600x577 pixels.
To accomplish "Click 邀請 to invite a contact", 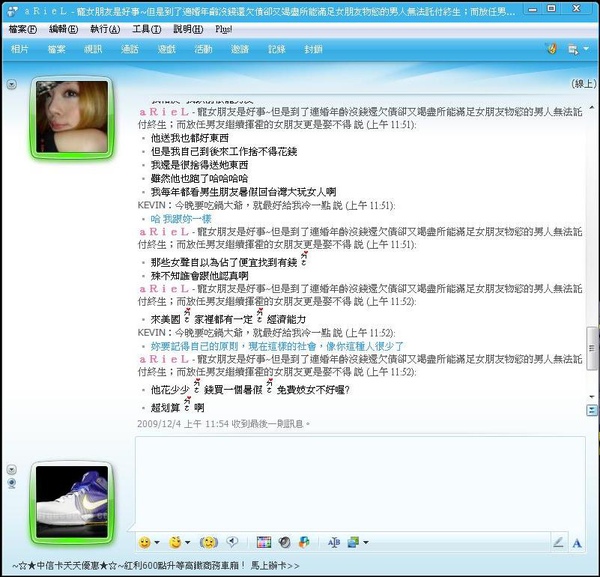I will coord(240,49).
